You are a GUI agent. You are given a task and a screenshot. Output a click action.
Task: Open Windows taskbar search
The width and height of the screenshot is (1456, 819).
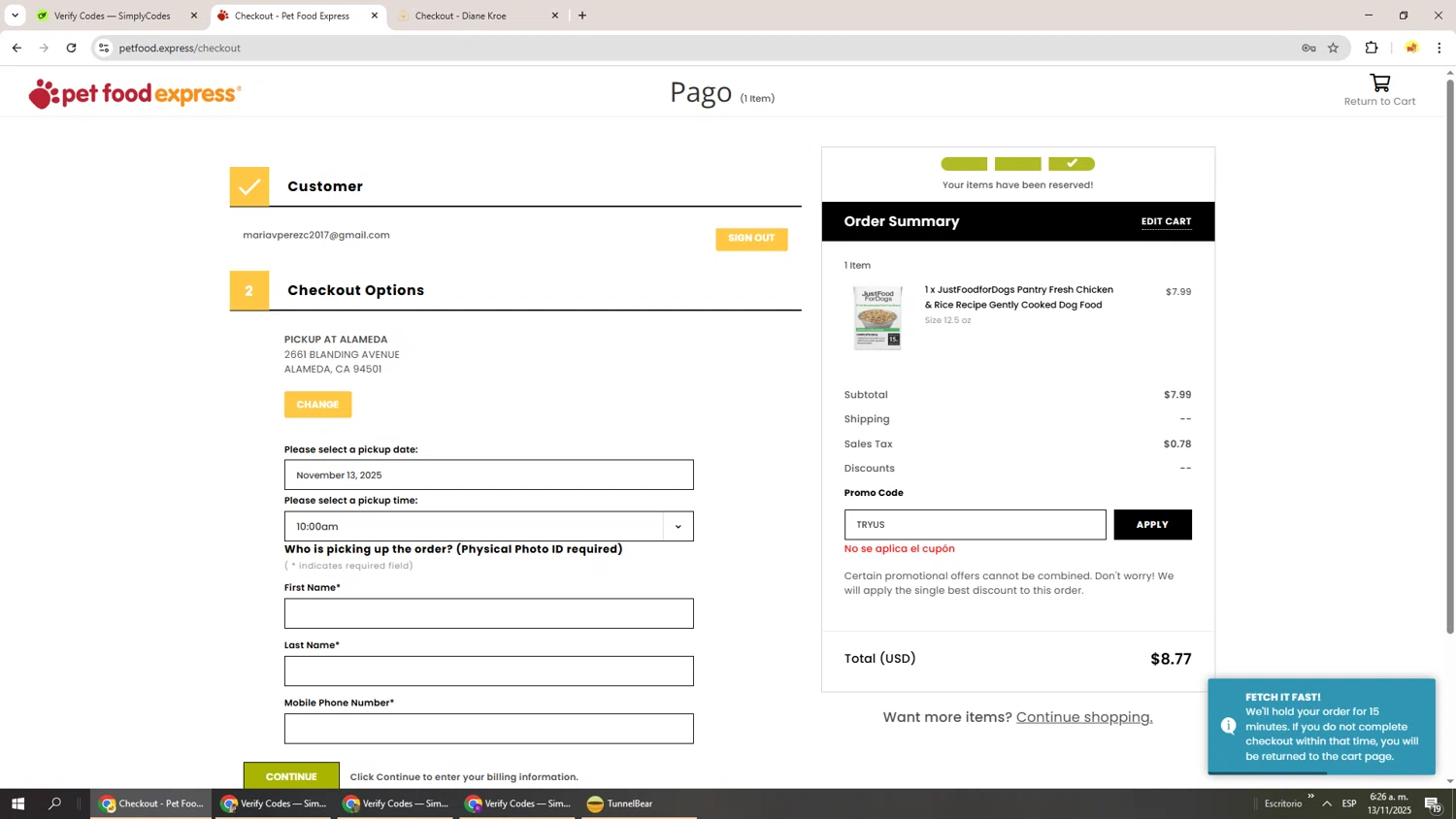54,803
